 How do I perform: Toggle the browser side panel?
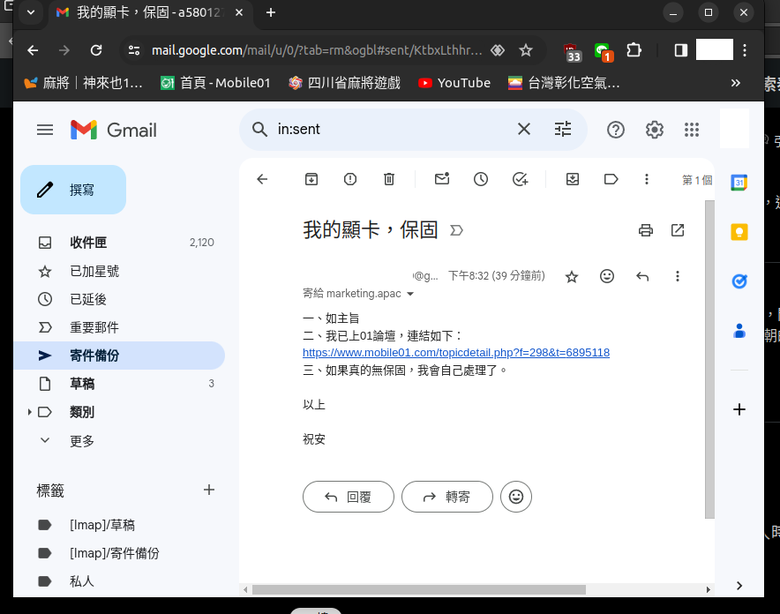coord(681,50)
